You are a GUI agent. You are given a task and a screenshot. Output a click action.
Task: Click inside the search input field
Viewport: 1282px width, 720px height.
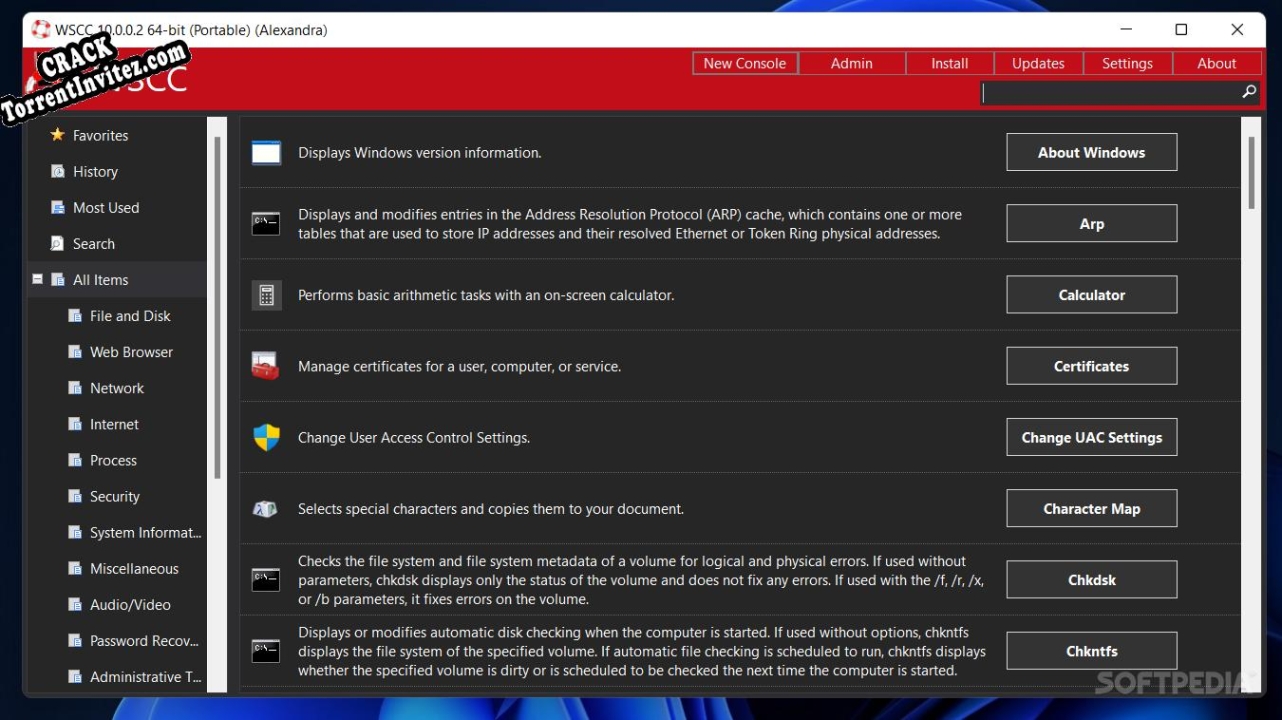pos(1100,92)
